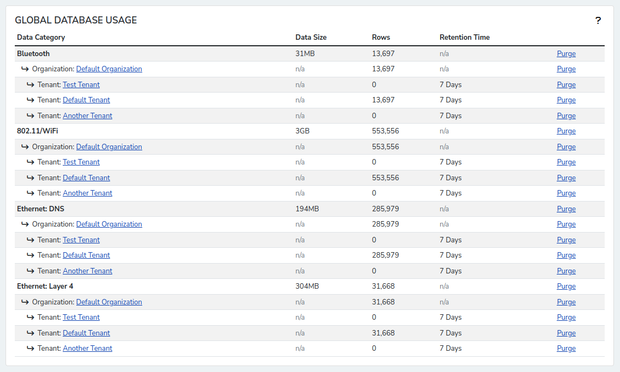The height and width of the screenshot is (372, 620).
Task: Click the 304MB data size value
Action: (x=307, y=286)
